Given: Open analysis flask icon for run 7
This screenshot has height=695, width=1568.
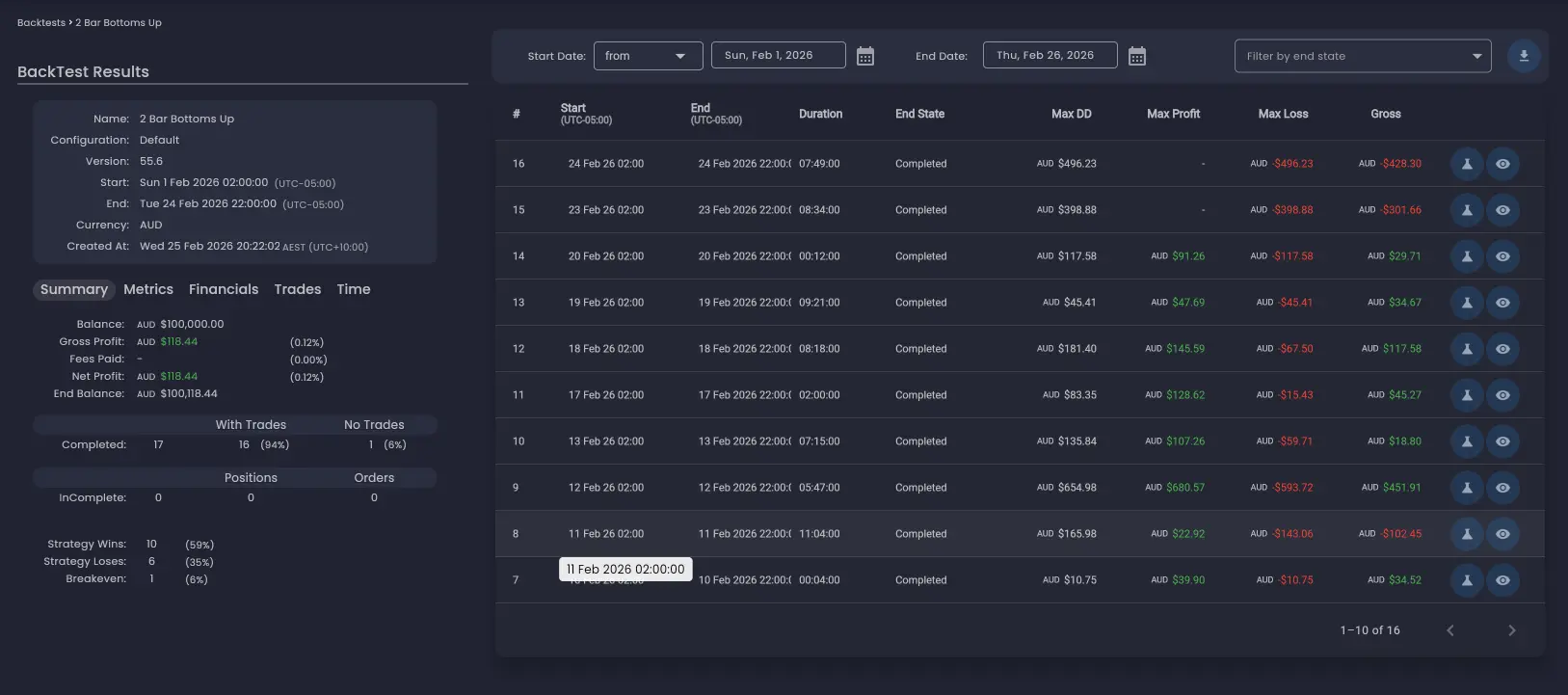Looking at the screenshot, I should click(1467, 580).
